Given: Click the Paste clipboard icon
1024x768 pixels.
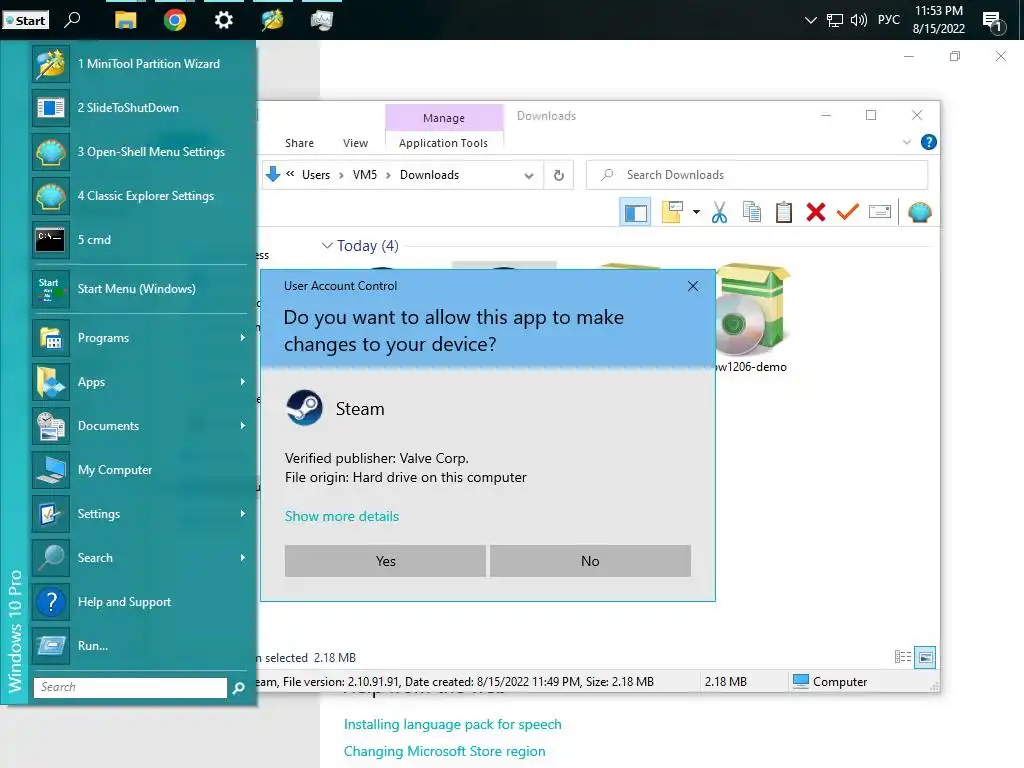Looking at the screenshot, I should pyautogui.click(x=784, y=212).
